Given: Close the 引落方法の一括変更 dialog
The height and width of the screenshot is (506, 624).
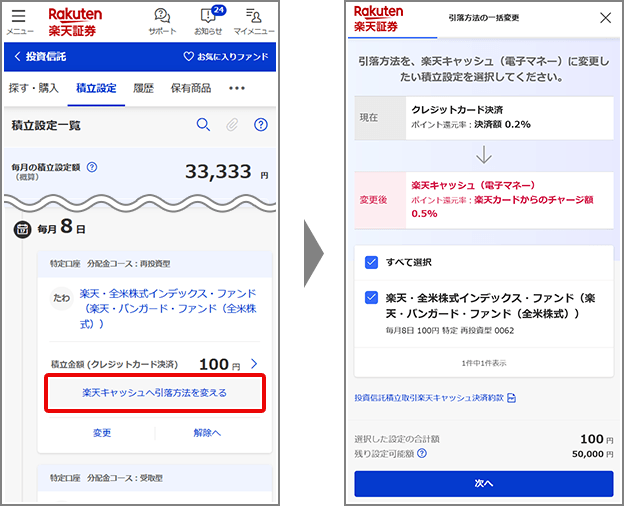Looking at the screenshot, I should click(605, 18).
